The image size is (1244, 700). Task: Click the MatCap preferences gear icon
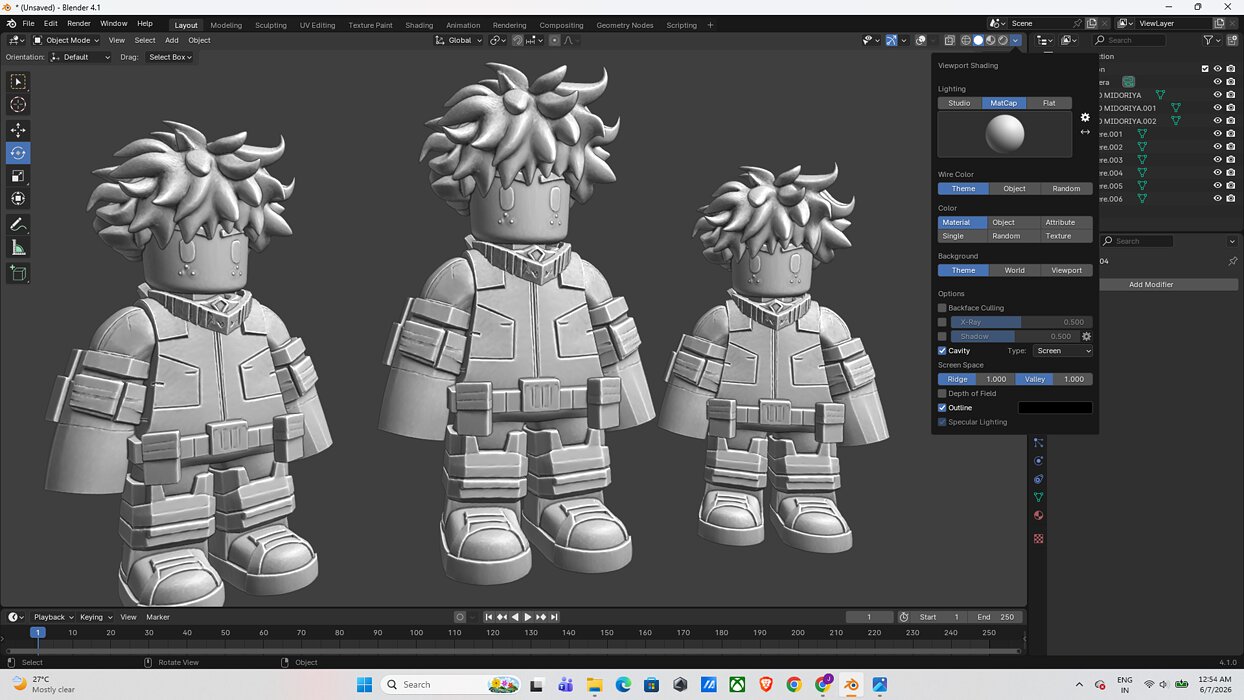coord(1085,117)
